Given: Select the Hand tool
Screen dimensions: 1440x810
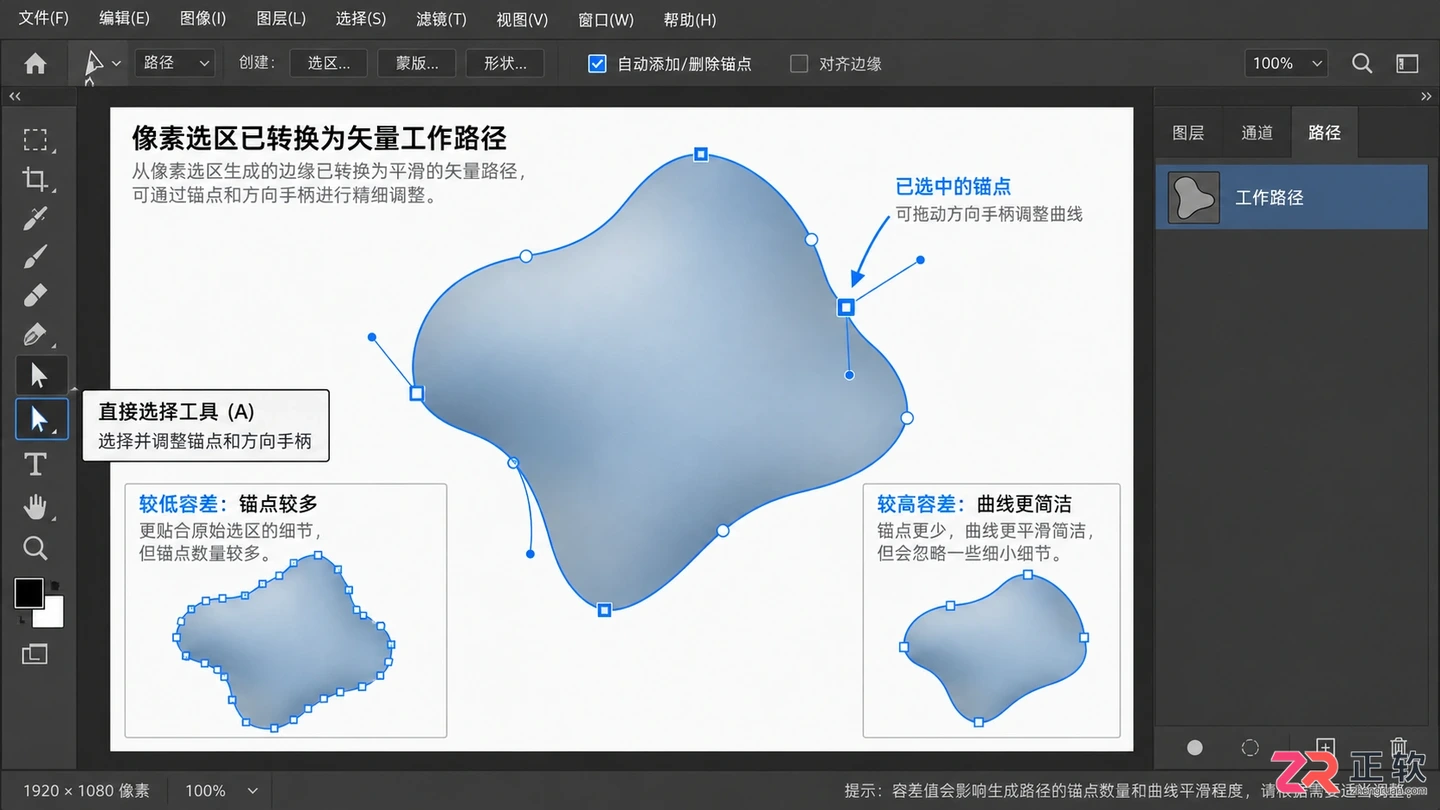Looking at the screenshot, I should (35, 506).
